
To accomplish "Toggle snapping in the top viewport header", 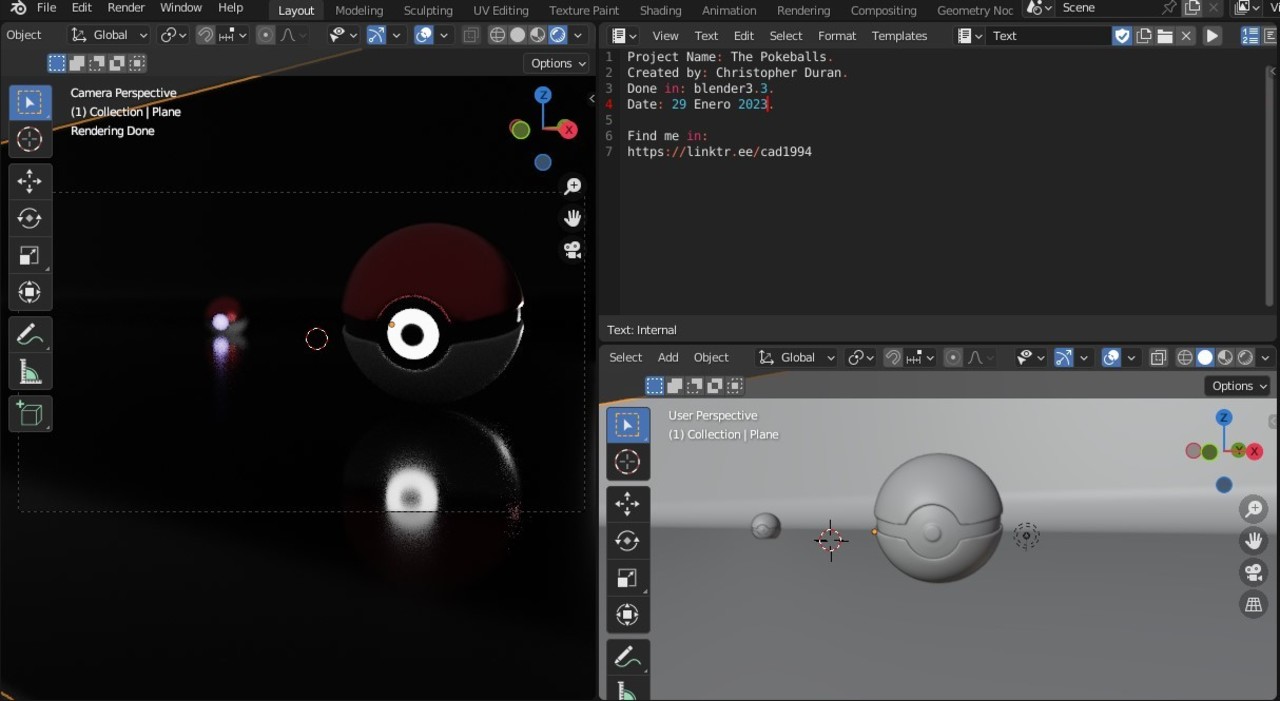I will click(x=205, y=35).
